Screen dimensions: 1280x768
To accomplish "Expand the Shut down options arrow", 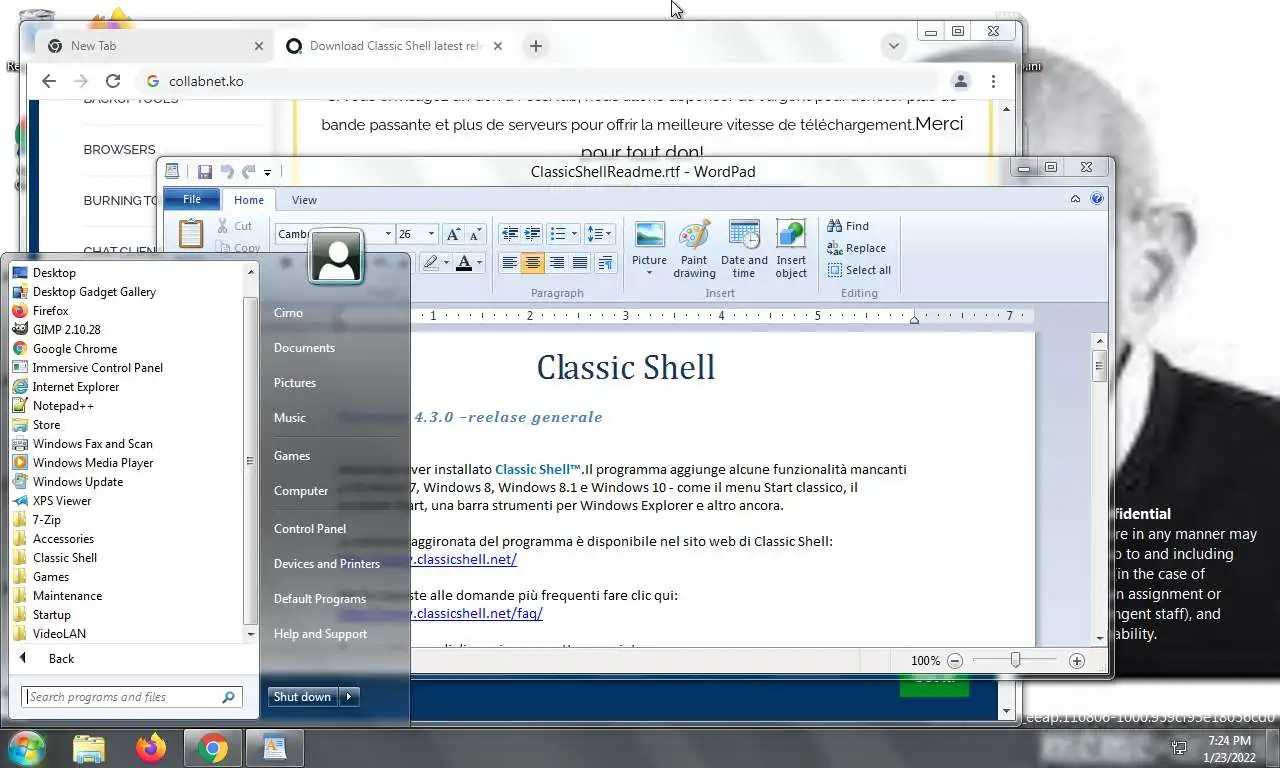I will (349, 697).
